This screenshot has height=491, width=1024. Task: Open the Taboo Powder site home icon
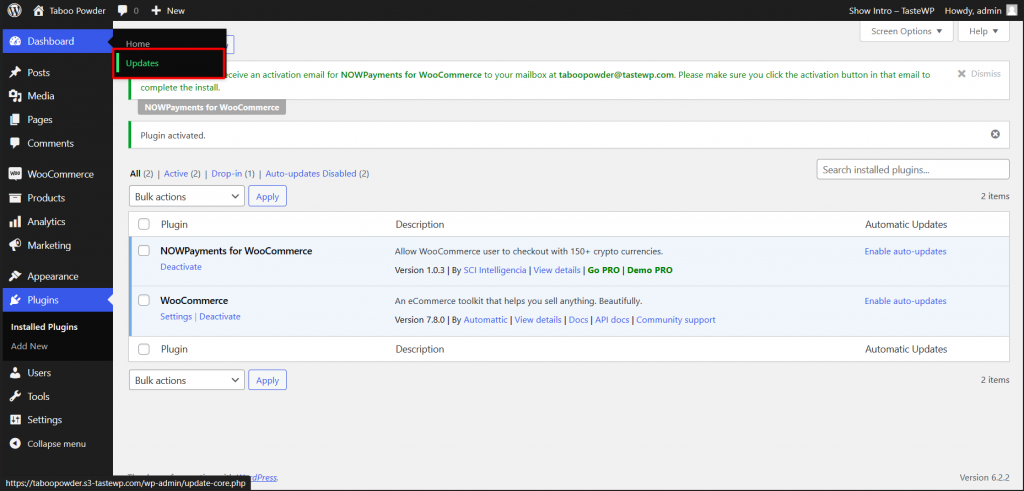39,10
